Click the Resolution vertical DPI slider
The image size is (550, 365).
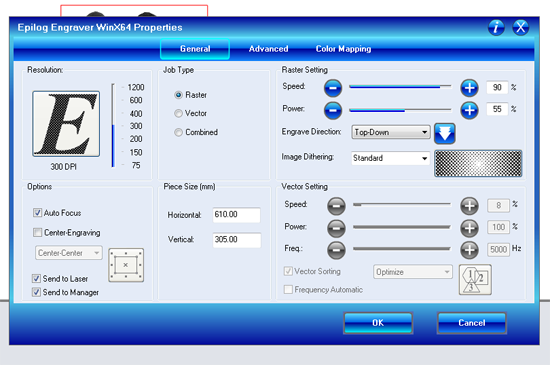click(113, 126)
